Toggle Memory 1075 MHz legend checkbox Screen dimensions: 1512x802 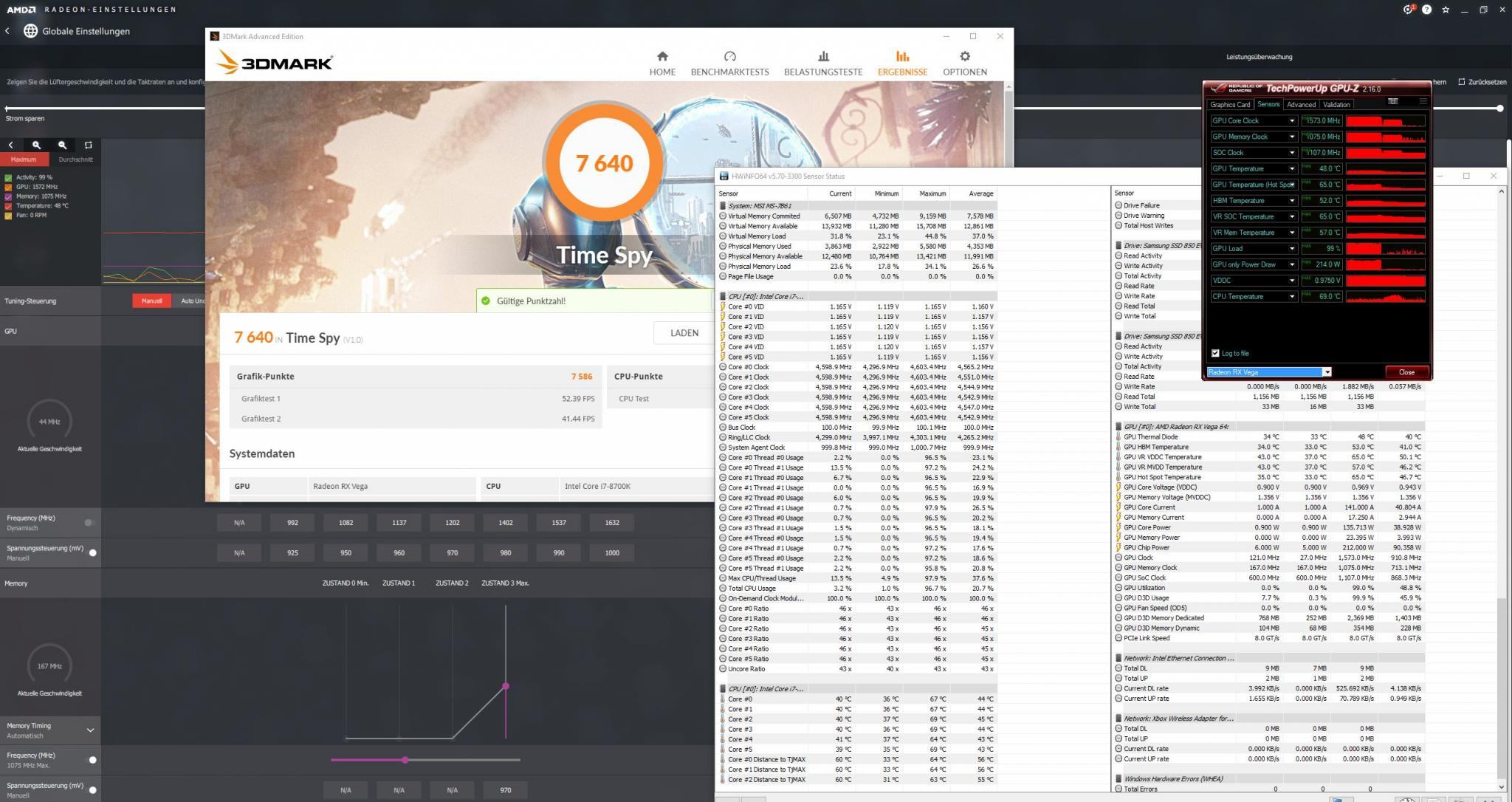pos(8,196)
